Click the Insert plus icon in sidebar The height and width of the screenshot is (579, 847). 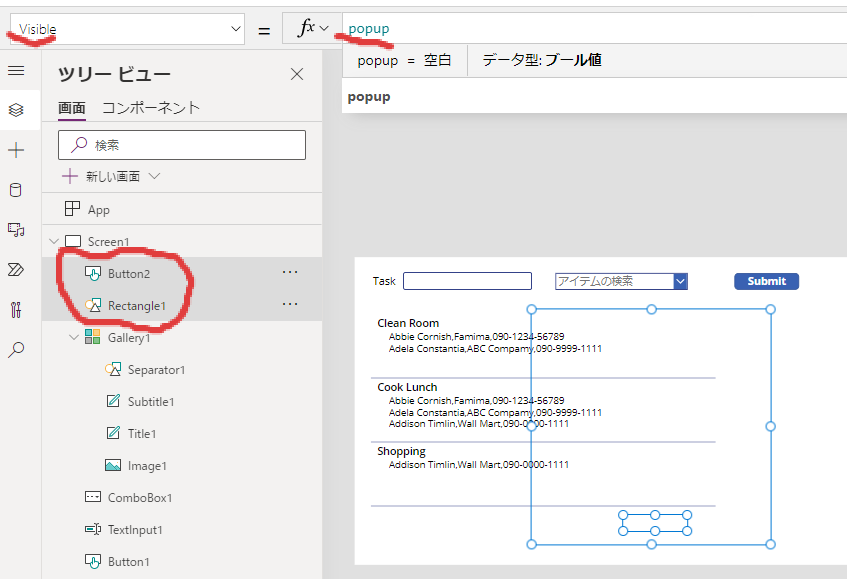(16, 150)
